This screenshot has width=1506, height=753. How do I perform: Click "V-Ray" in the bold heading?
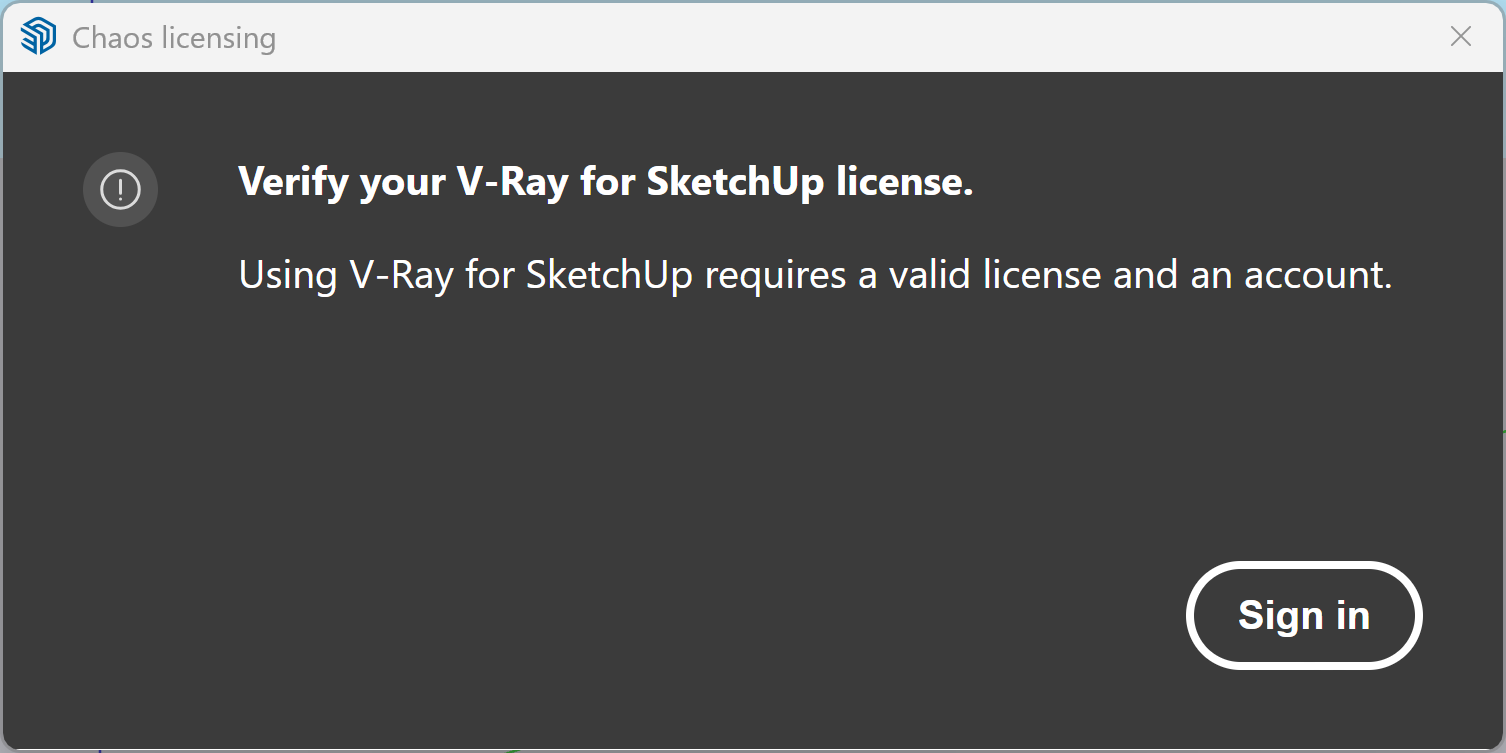click(512, 183)
